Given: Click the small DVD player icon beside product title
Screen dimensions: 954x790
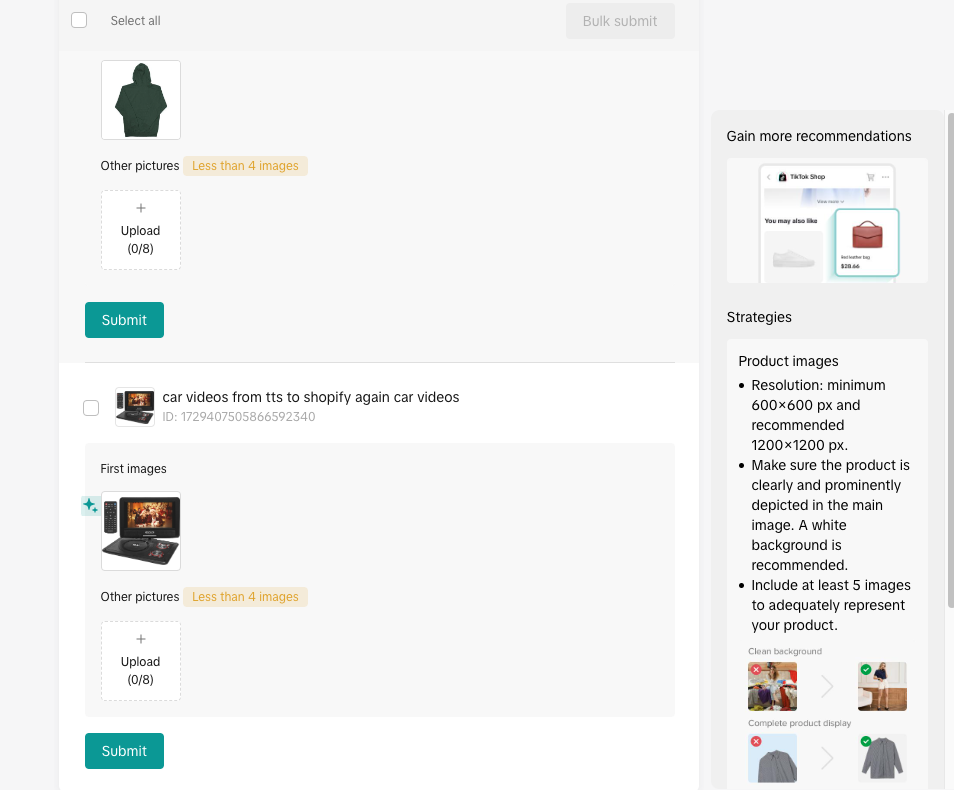Looking at the screenshot, I should tap(135, 407).
